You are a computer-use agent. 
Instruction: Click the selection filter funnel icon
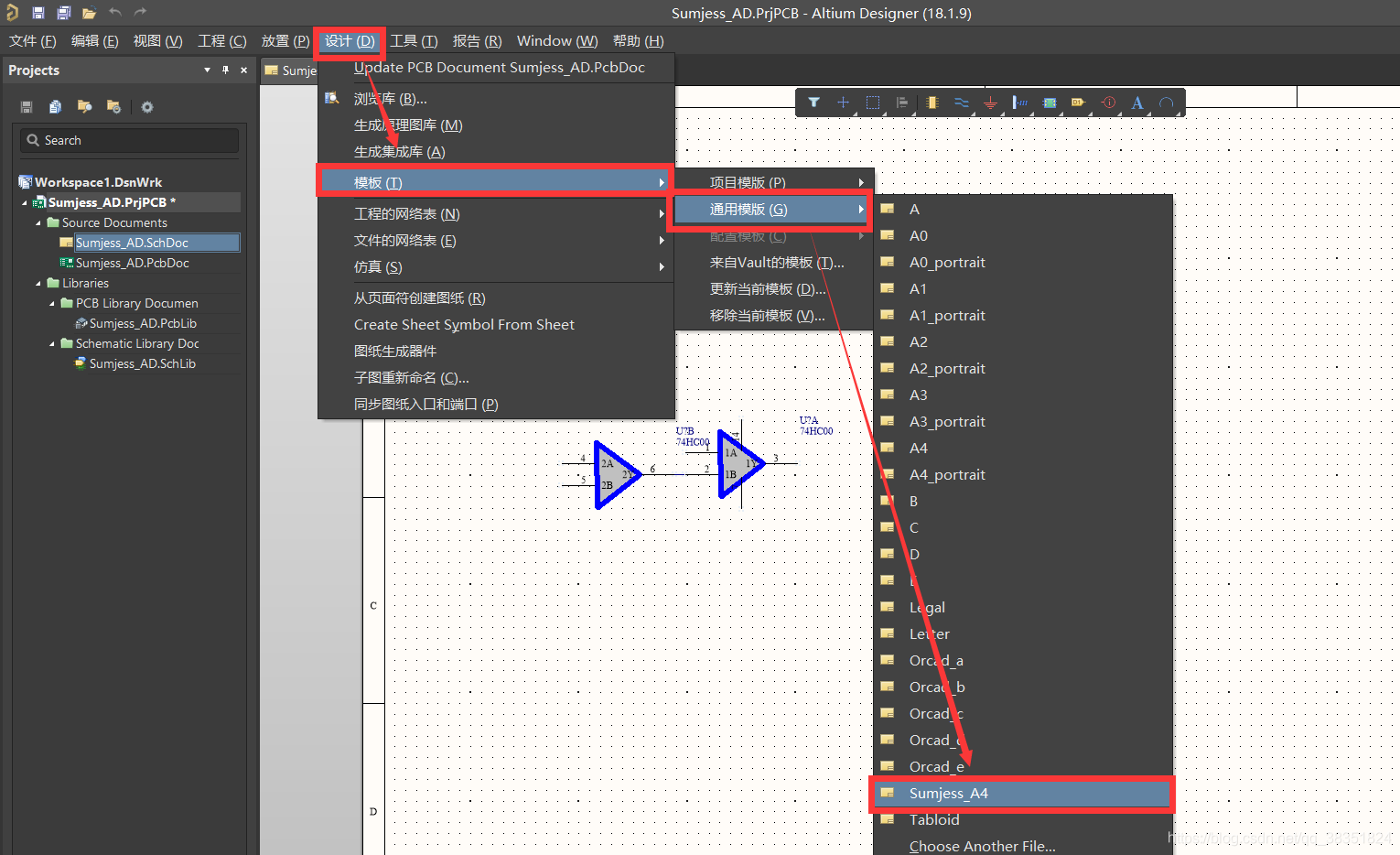coord(813,103)
